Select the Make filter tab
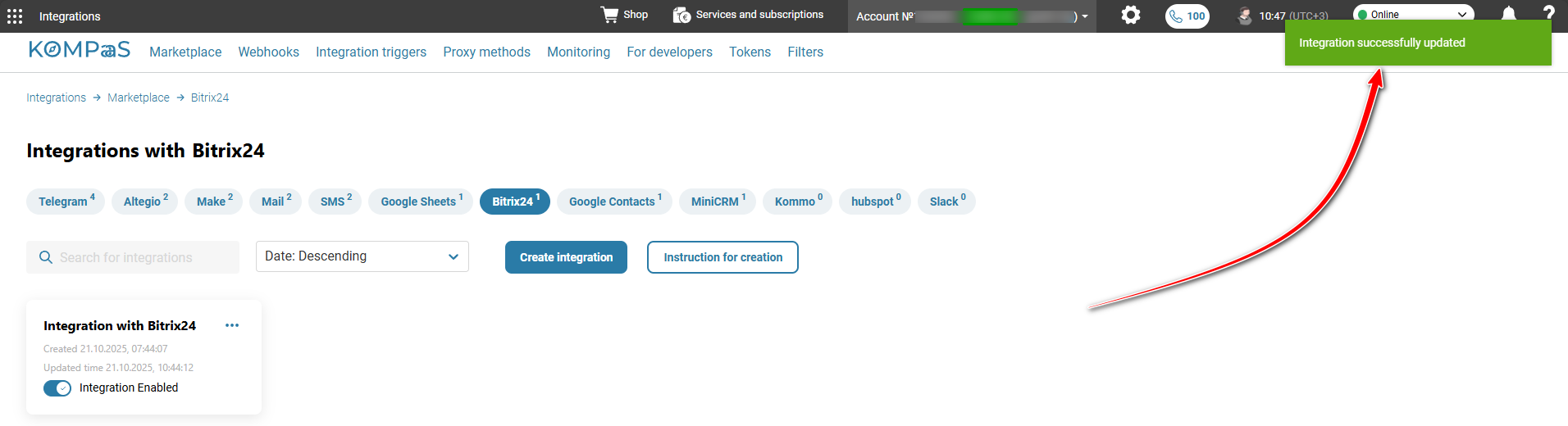Image resolution: width=1568 pixels, height=426 pixels. (214, 202)
